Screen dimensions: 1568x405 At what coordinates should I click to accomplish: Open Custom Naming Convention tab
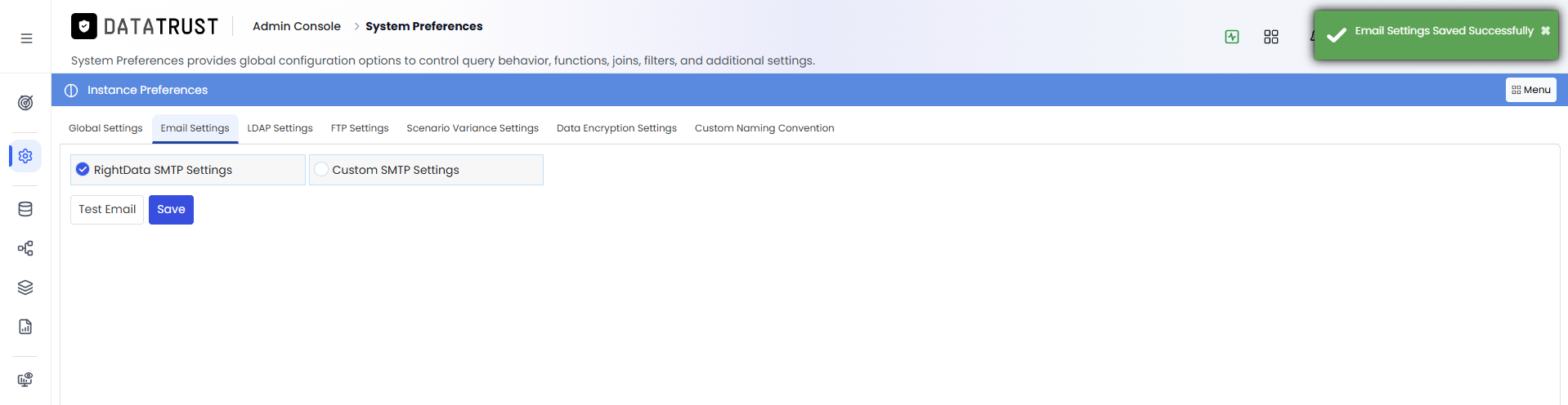(x=764, y=128)
